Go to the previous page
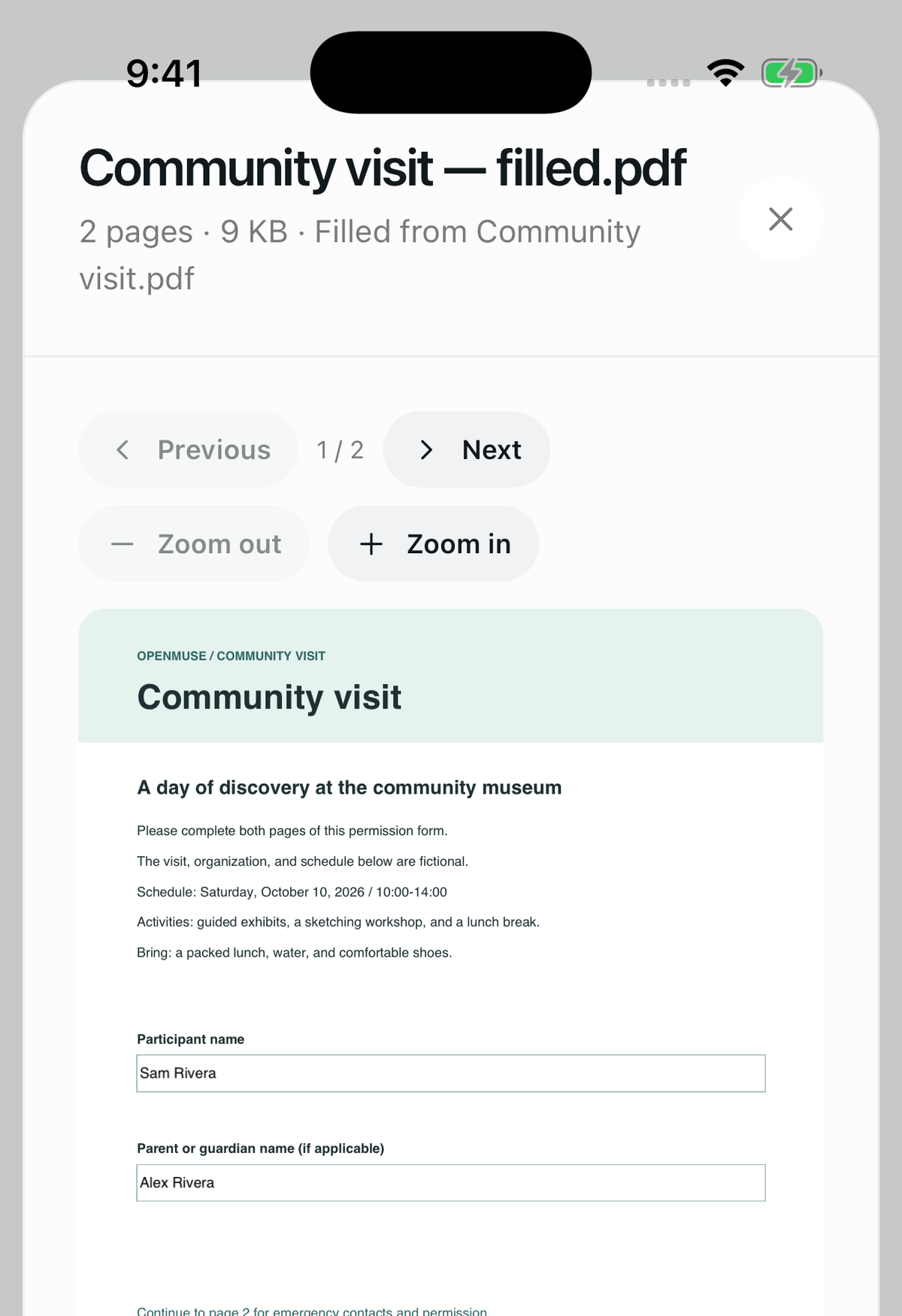902x1316 pixels. point(189,449)
